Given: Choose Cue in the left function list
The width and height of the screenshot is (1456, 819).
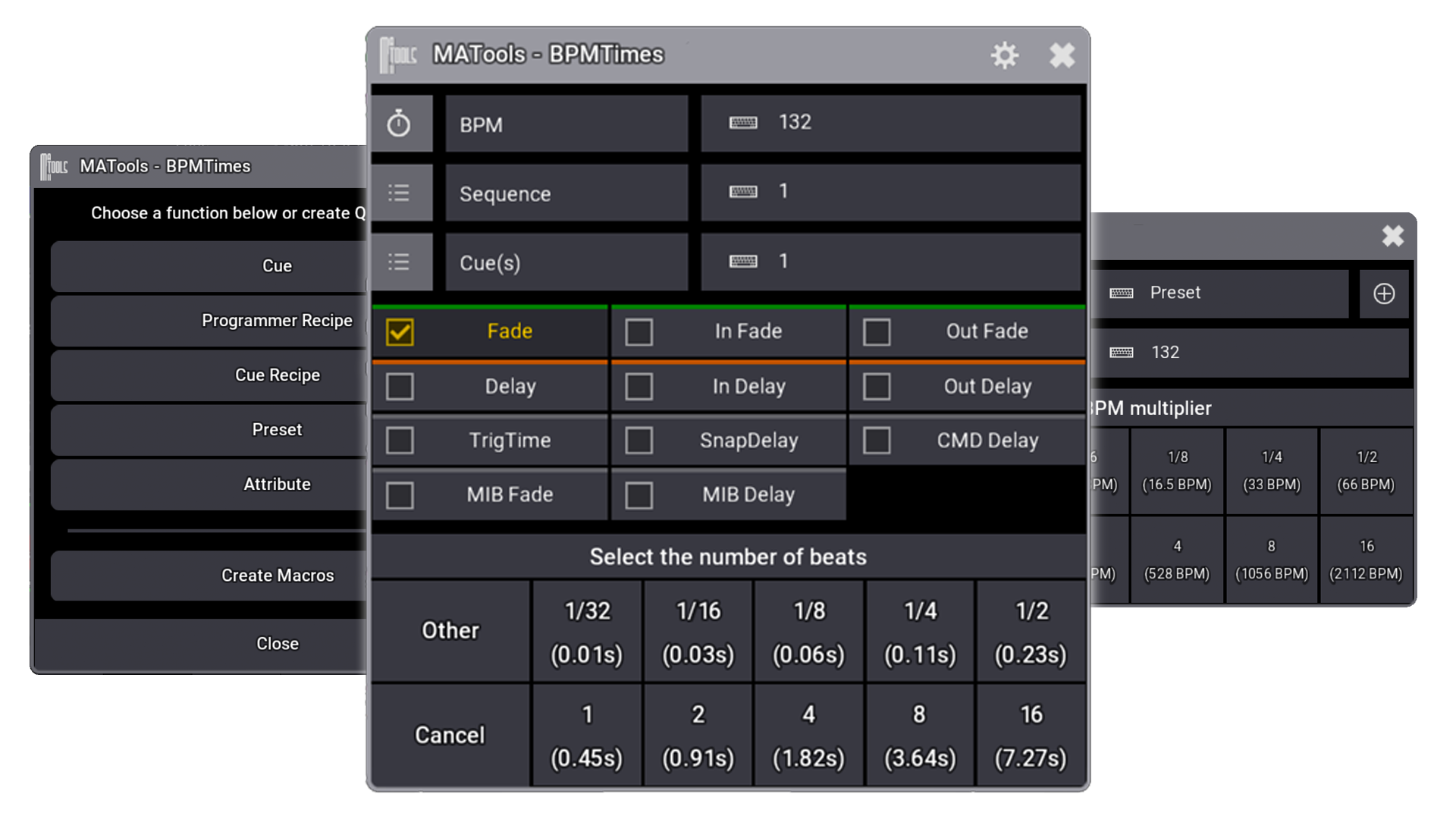Looking at the screenshot, I should point(209,266).
